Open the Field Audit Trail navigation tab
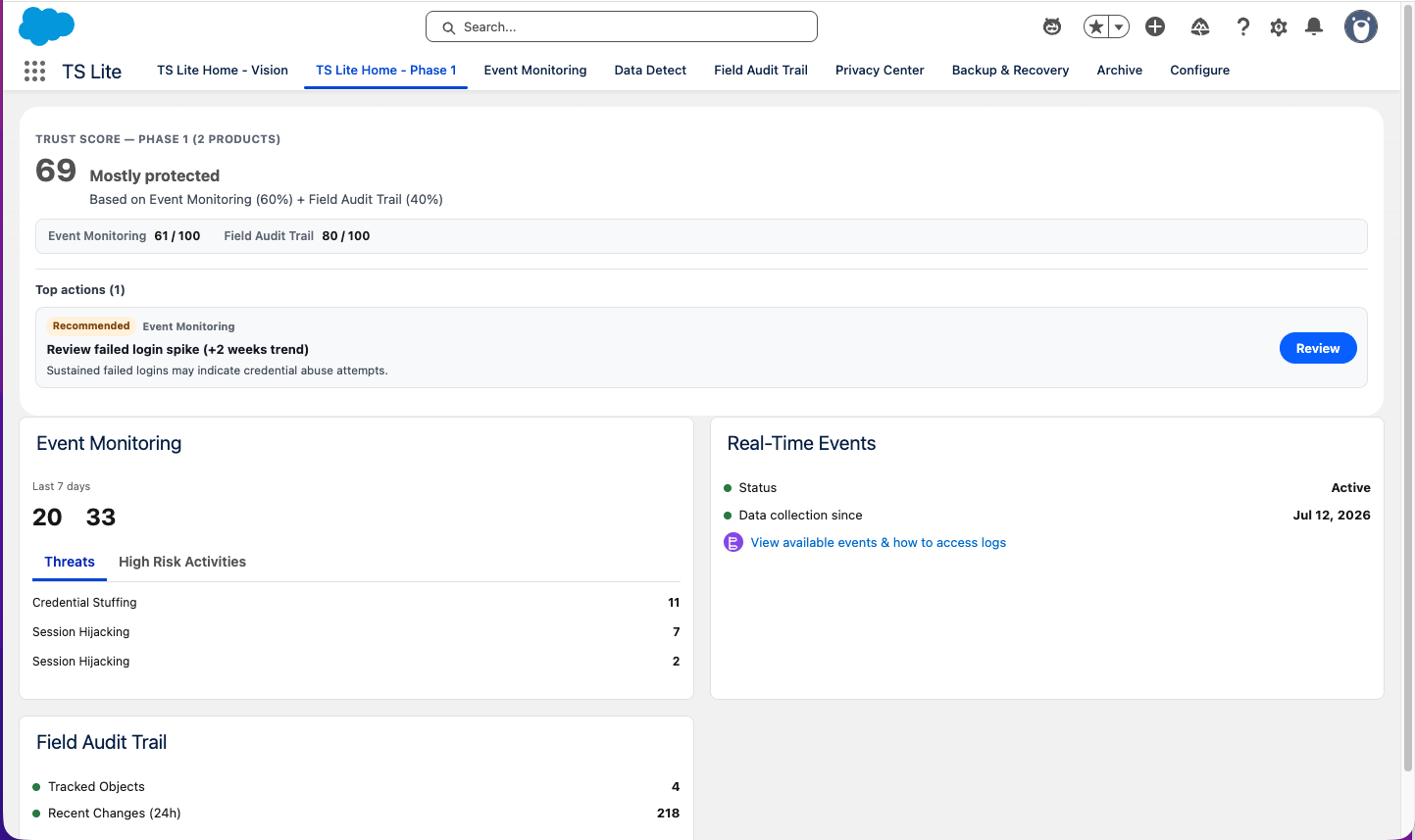The width and height of the screenshot is (1415, 840). point(761,71)
